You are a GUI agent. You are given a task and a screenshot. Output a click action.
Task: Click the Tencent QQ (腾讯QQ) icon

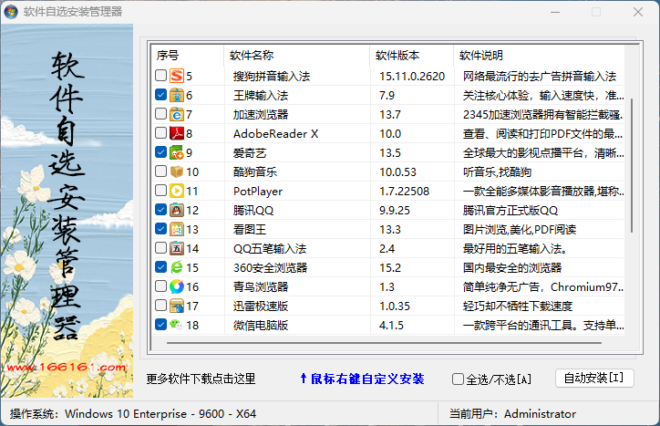(x=177, y=210)
